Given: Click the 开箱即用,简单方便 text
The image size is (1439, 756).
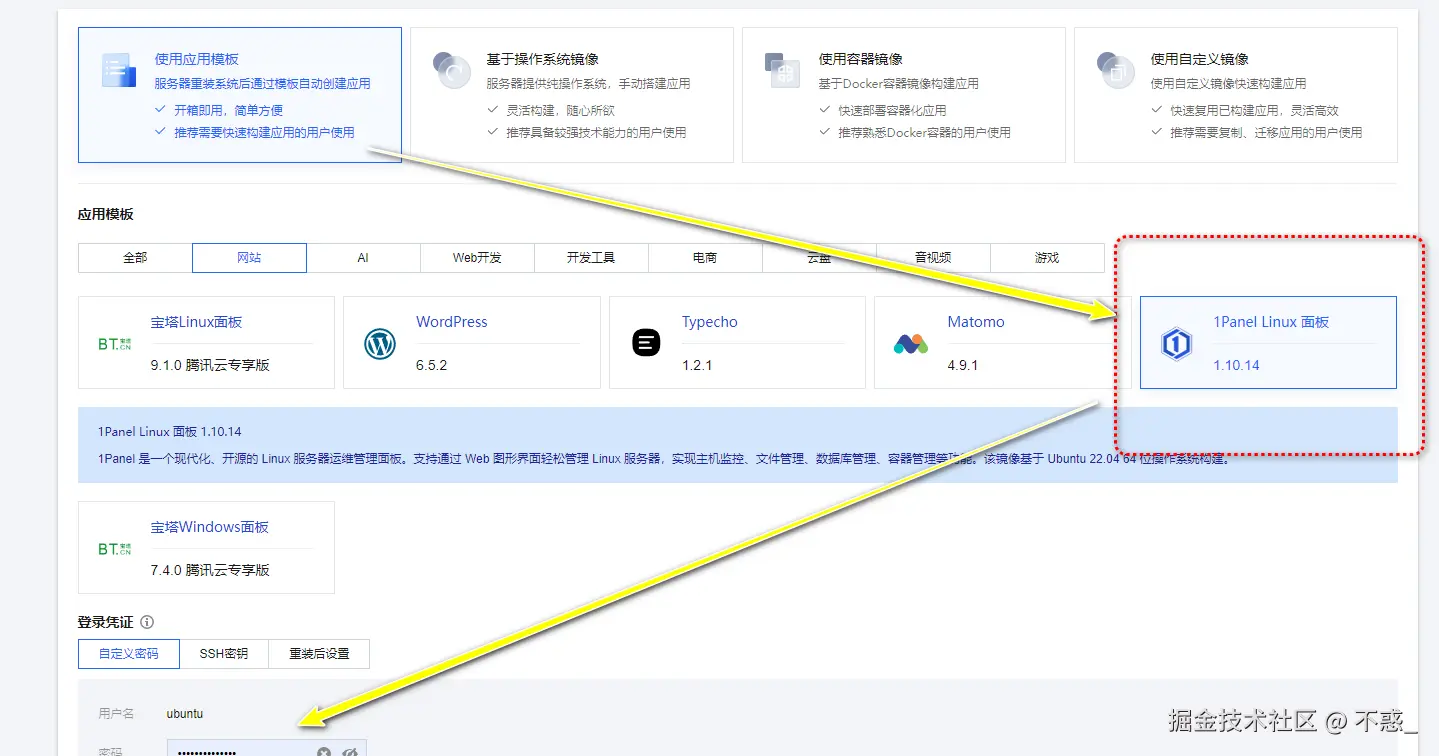Looking at the screenshot, I should (x=229, y=110).
